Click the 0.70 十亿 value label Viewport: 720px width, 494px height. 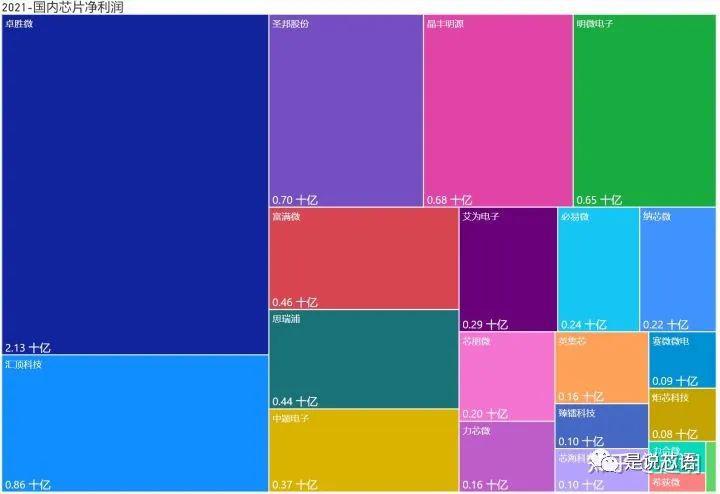point(295,200)
